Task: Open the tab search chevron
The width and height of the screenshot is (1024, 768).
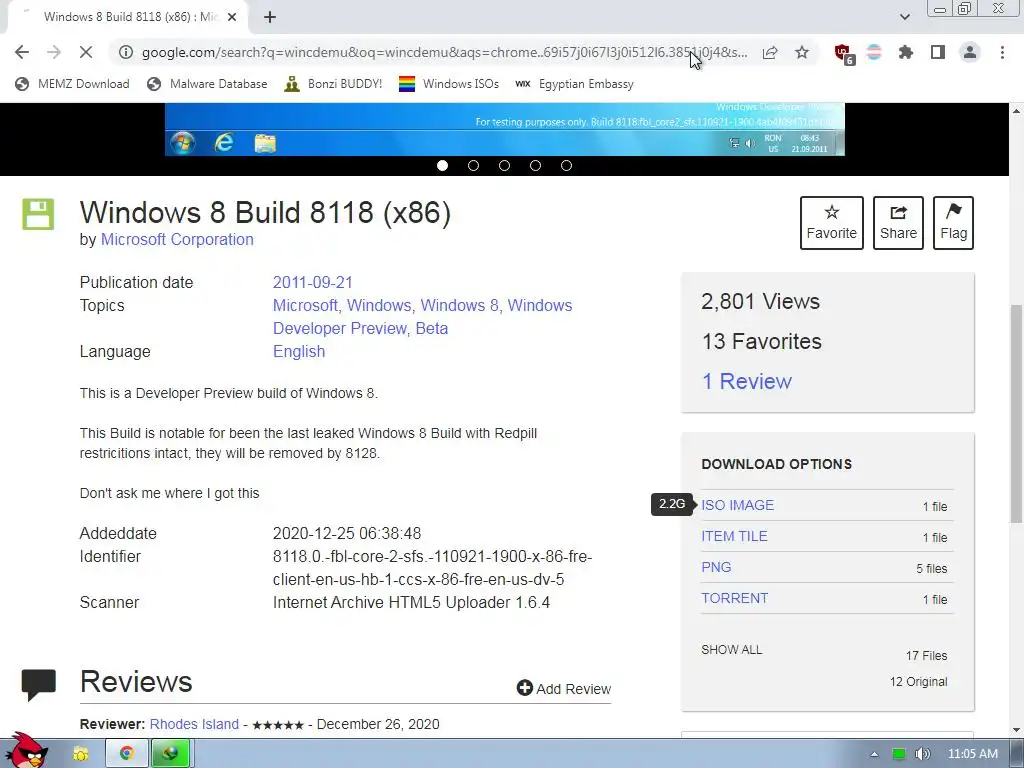Action: point(904,17)
